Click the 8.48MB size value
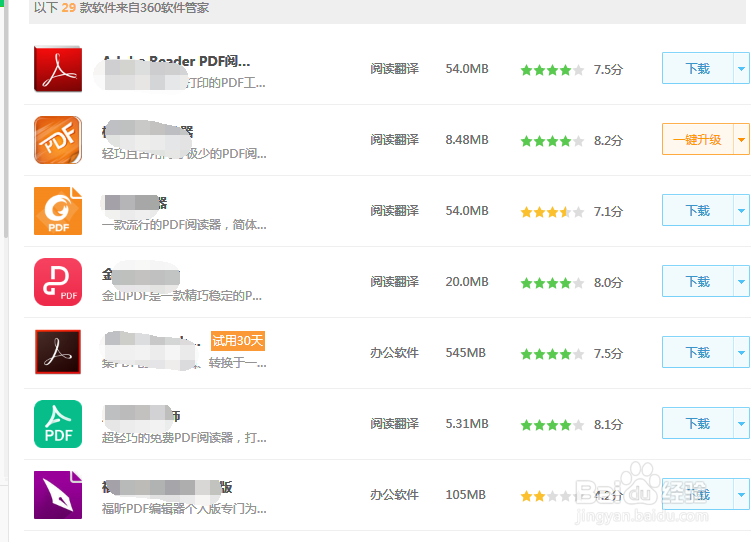 (467, 139)
